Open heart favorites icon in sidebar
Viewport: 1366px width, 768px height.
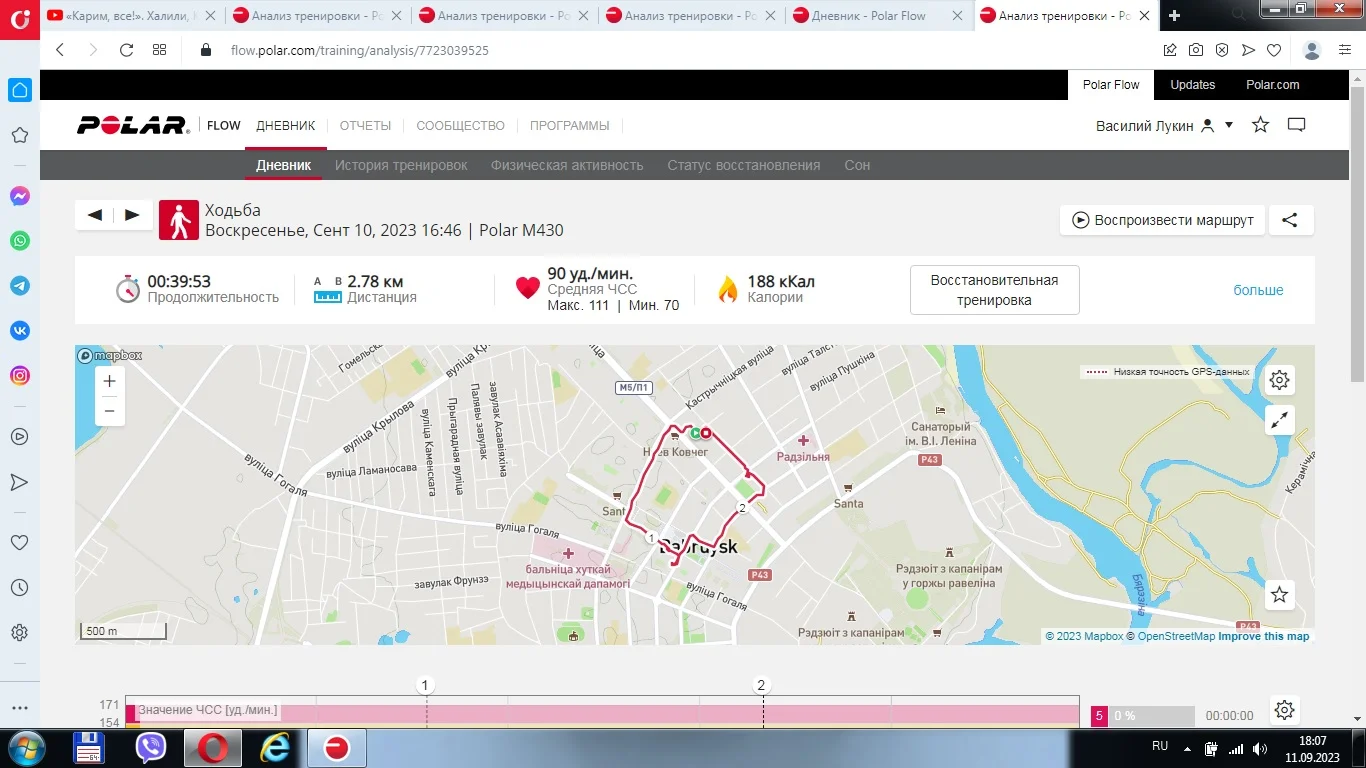[19, 543]
